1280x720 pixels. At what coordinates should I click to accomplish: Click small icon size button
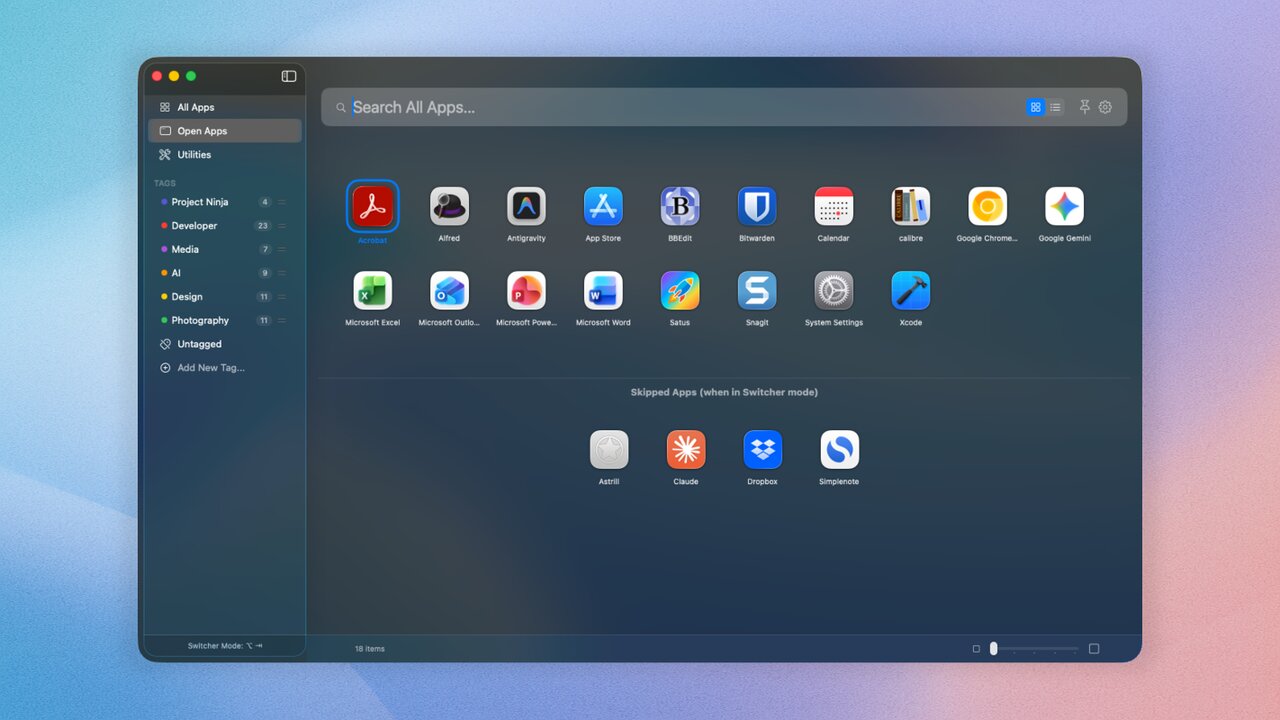pyautogui.click(x=976, y=649)
